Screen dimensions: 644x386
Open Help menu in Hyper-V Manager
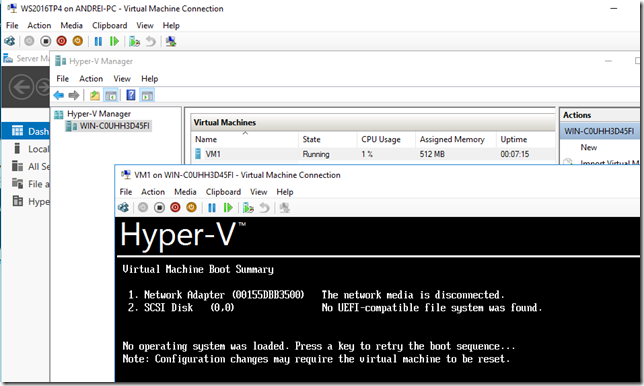click(150, 78)
